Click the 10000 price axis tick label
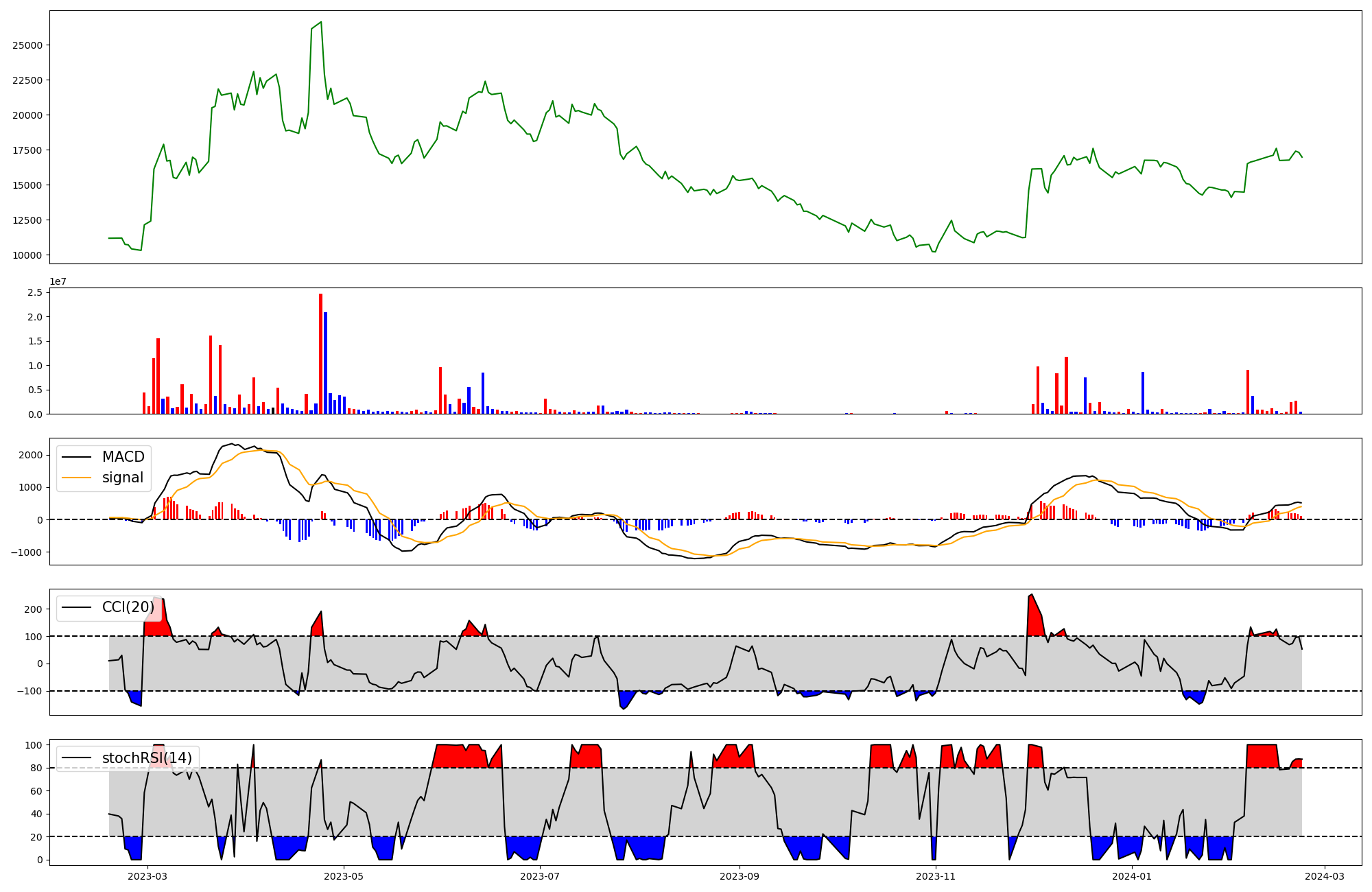Image resolution: width=1372 pixels, height=892 pixels. click(27, 255)
